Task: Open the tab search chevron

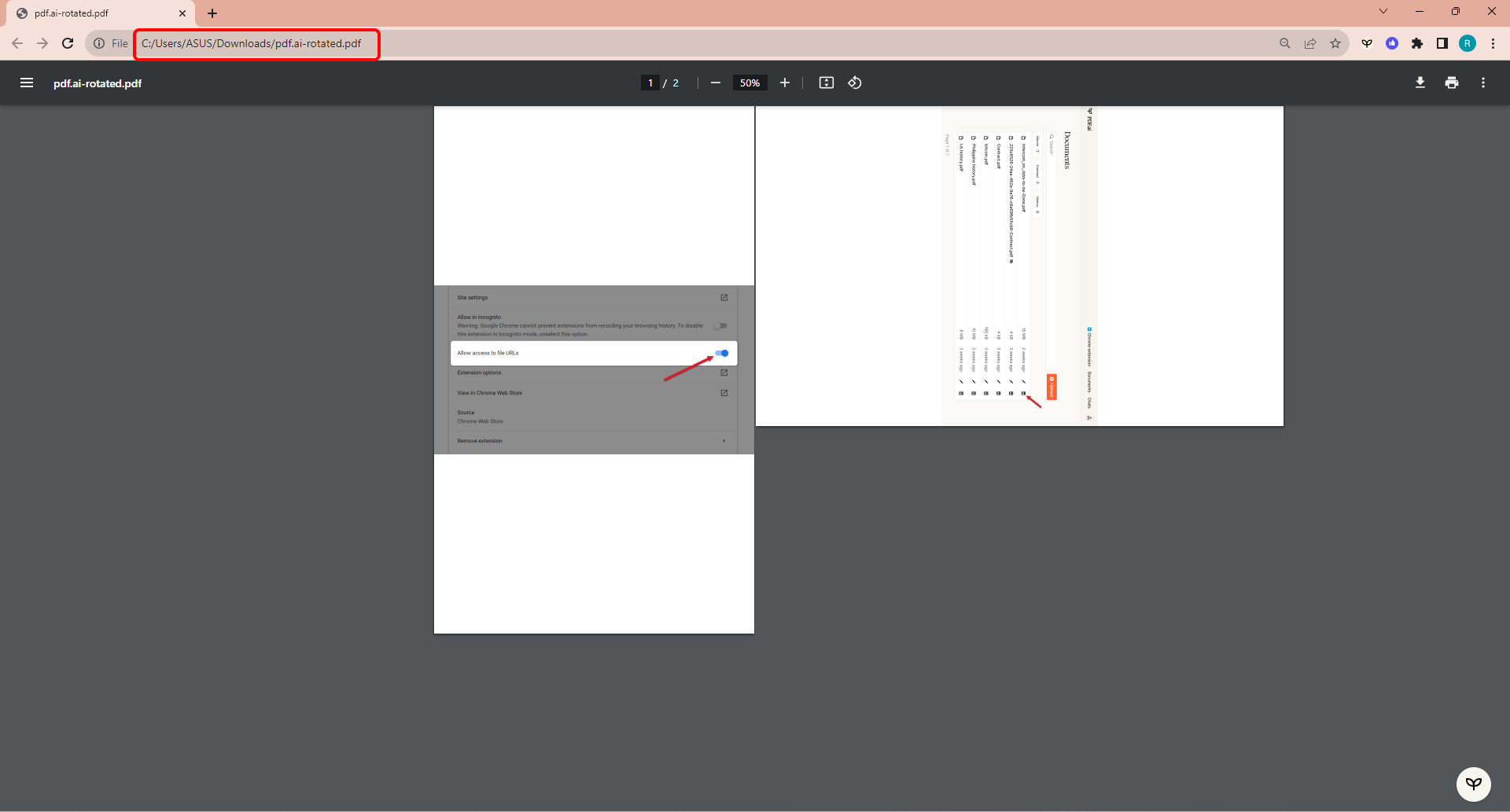Action: coord(1382,11)
